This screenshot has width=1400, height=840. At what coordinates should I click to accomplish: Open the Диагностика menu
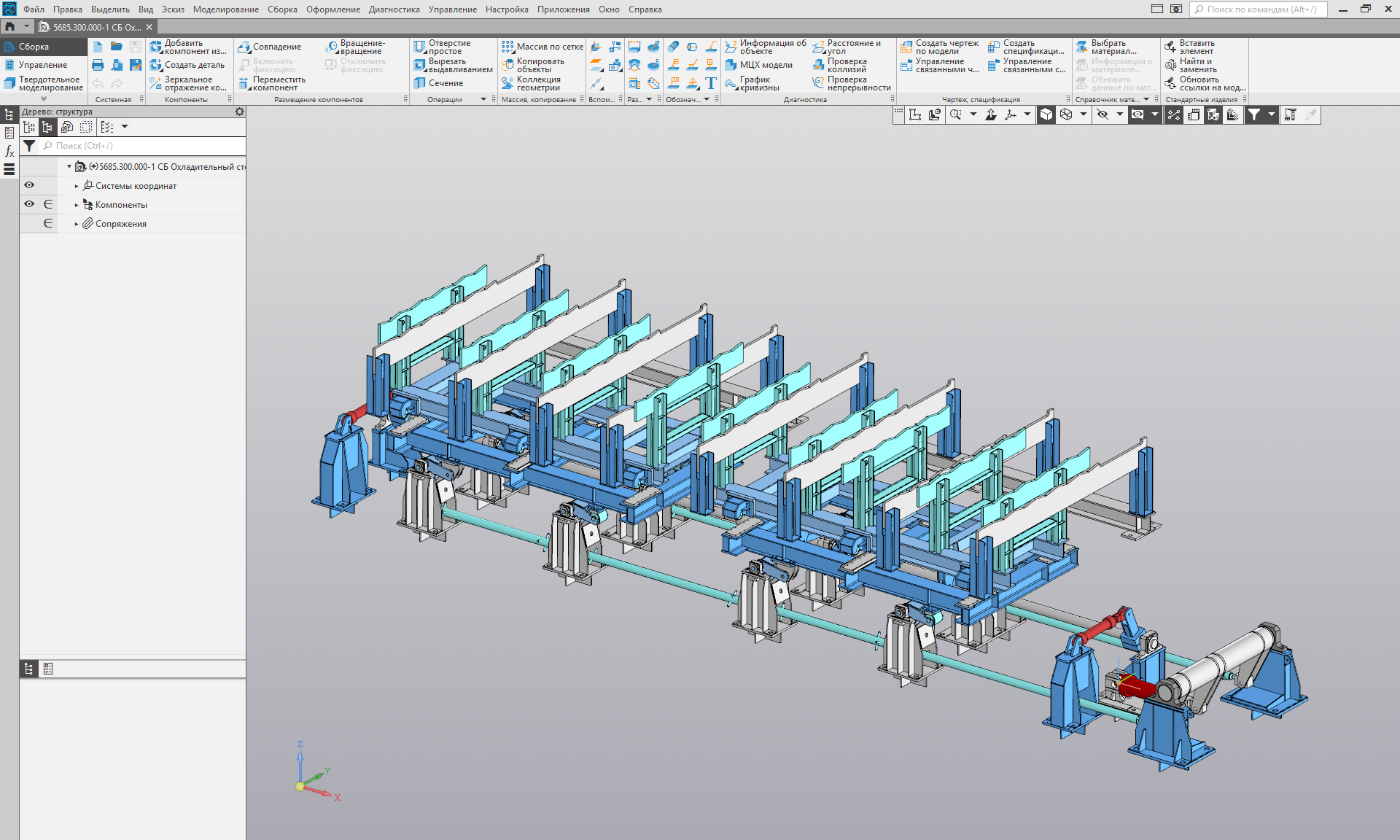[394, 9]
